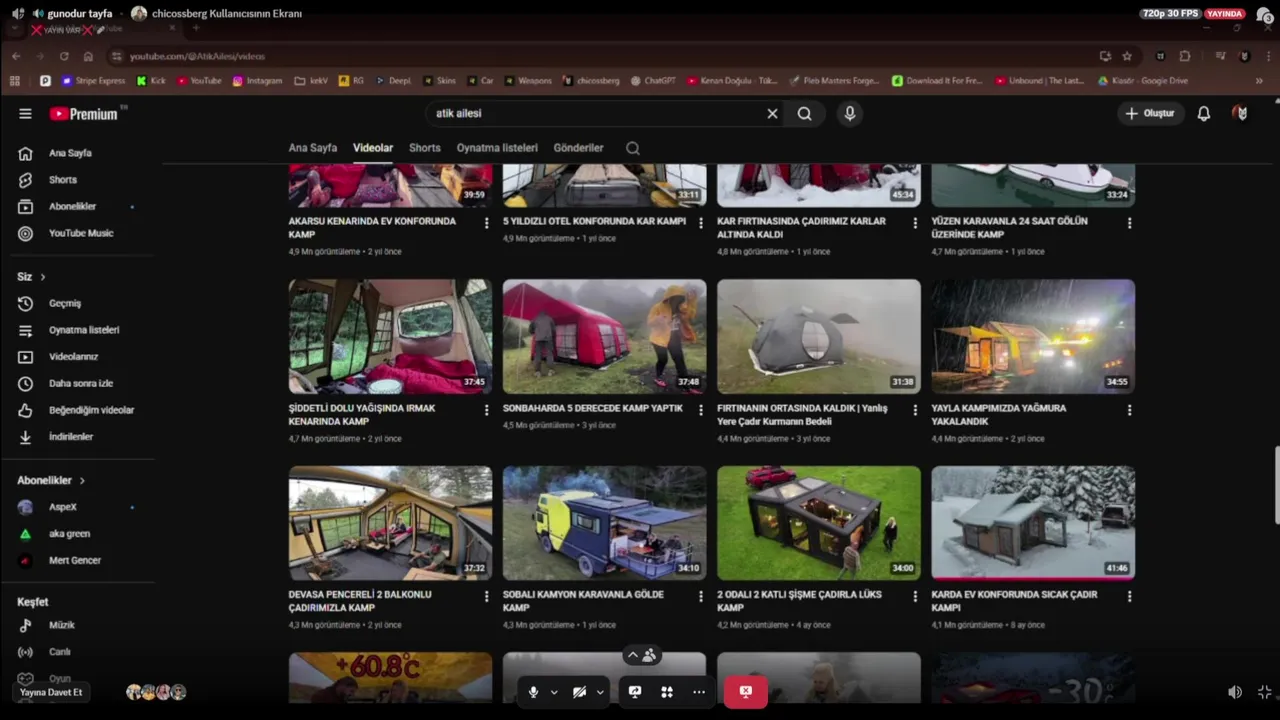Open options for DEVASA PENCERELİ 2 BALKONLU video
The height and width of the screenshot is (720, 1280).
[487, 596]
